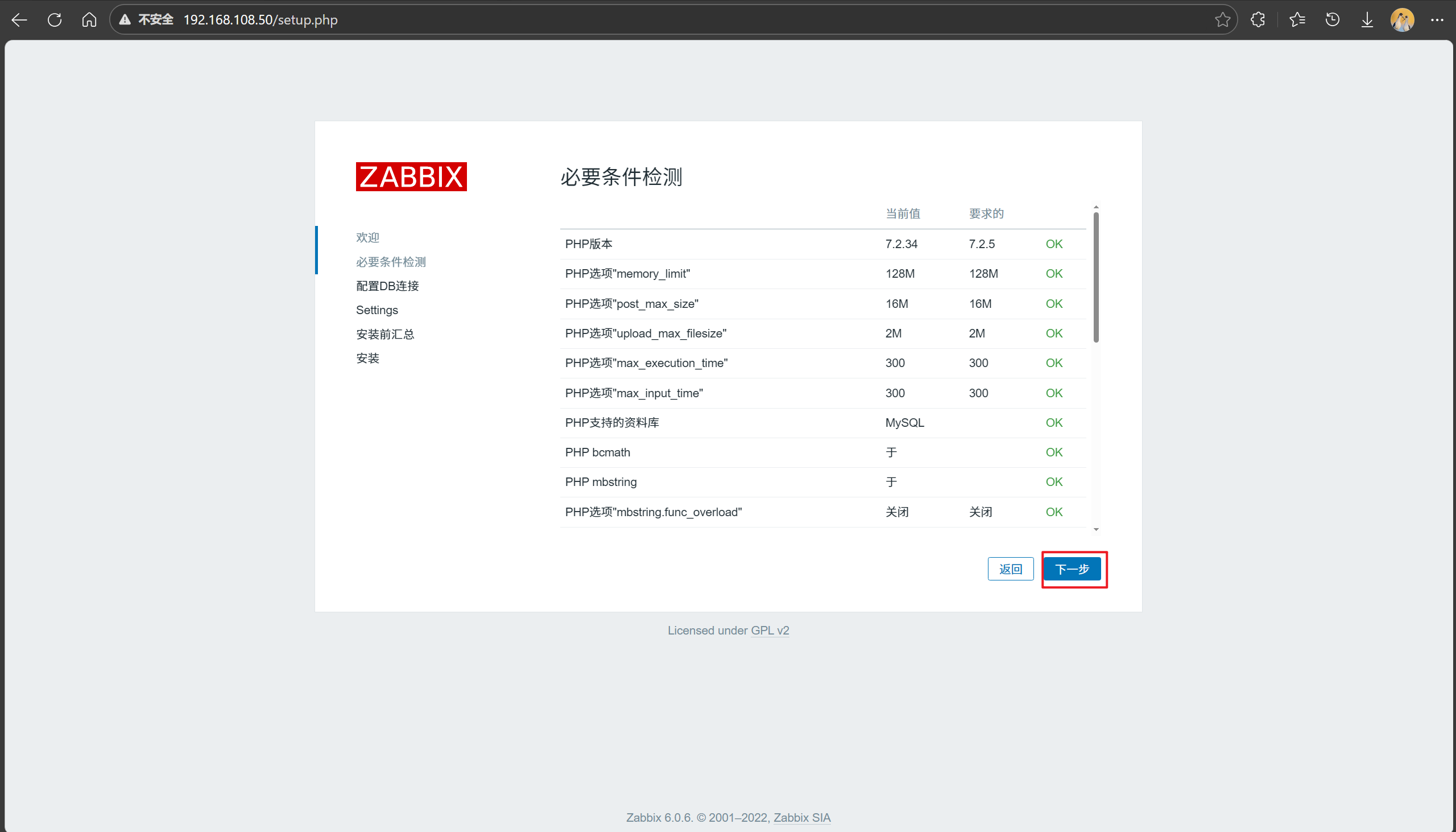Open the favorites list icon
1456x832 pixels.
pos(1297,20)
